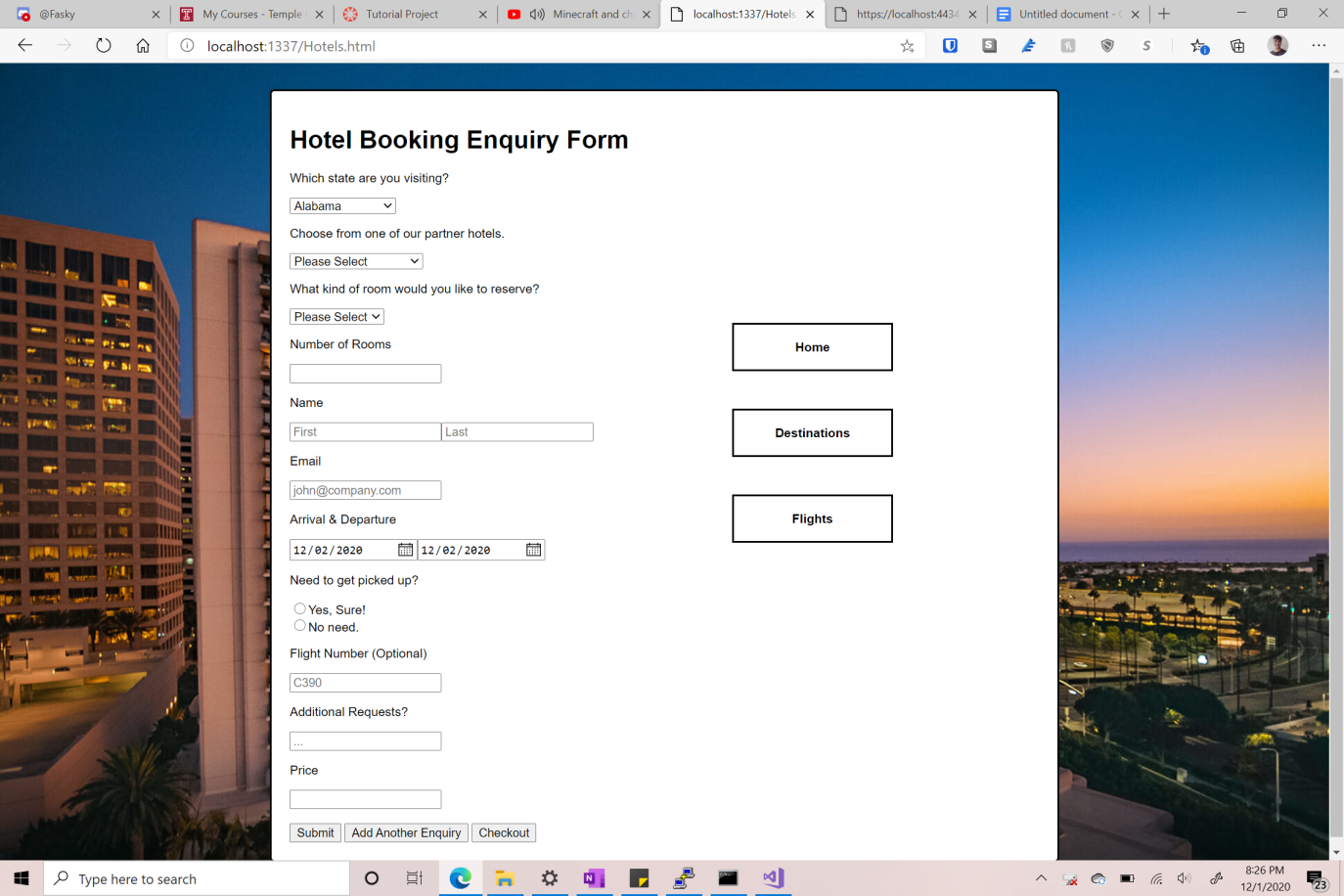This screenshot has height=896, width=1344.
Task: Add page to favorites with star icon
Action: (x=908, y=46)
